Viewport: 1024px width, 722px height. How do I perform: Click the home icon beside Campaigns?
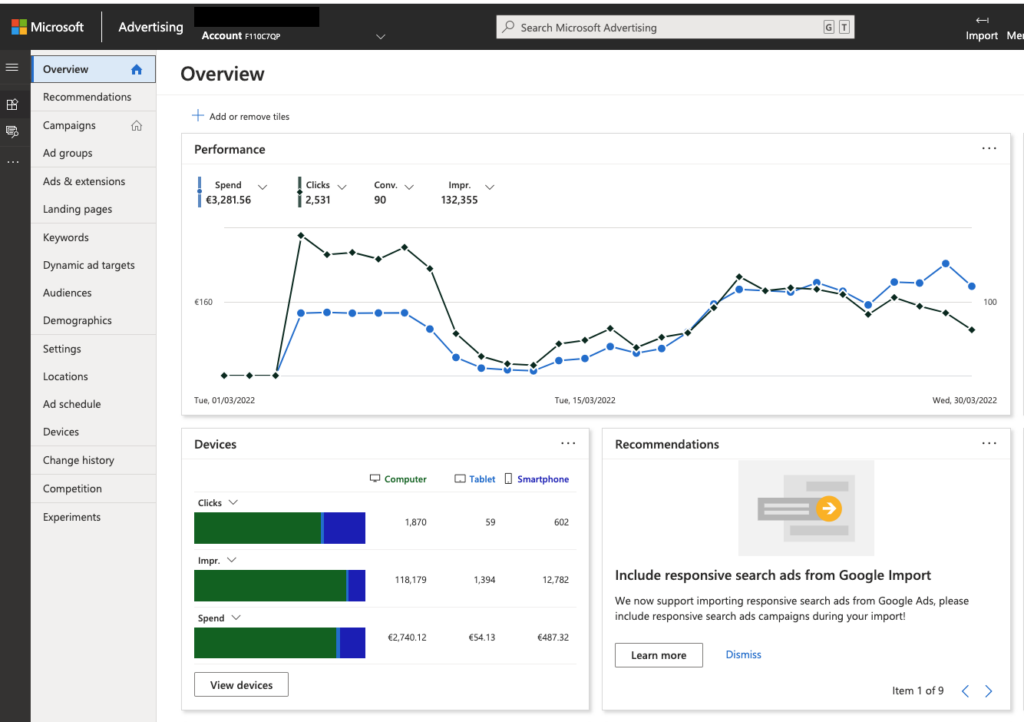[x=136, y=125]
